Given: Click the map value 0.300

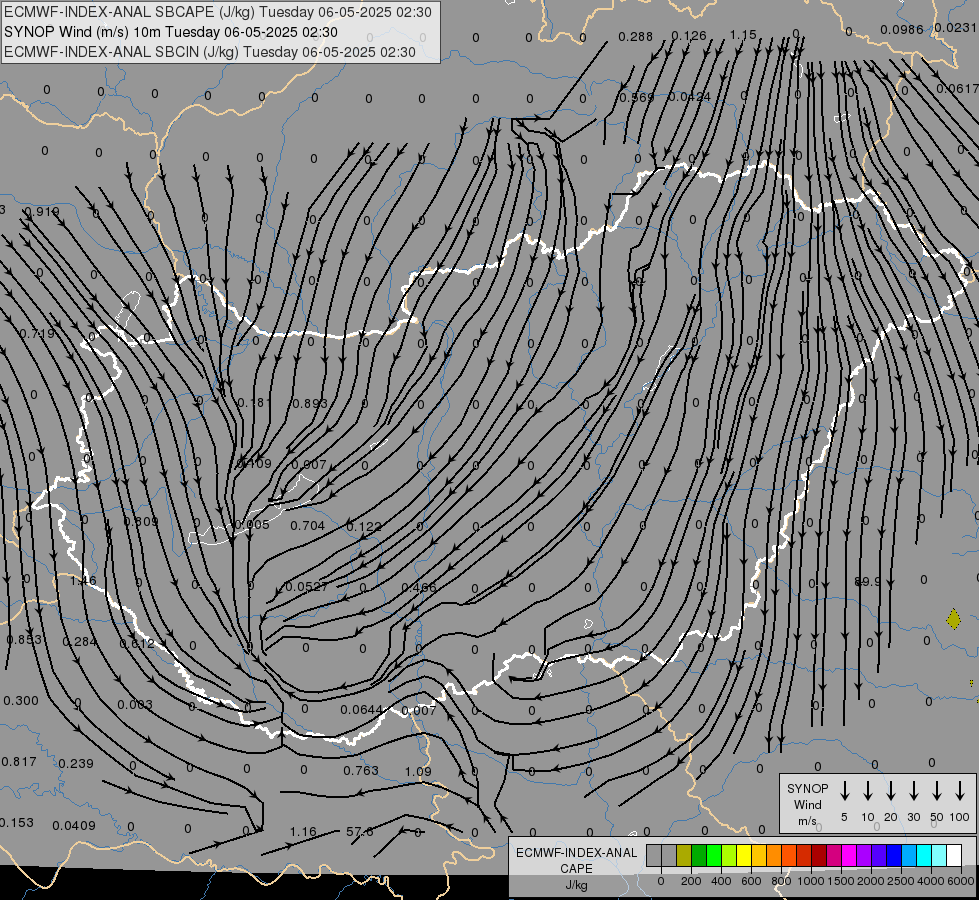Looking at the screenshot, I should coord(21,701).
